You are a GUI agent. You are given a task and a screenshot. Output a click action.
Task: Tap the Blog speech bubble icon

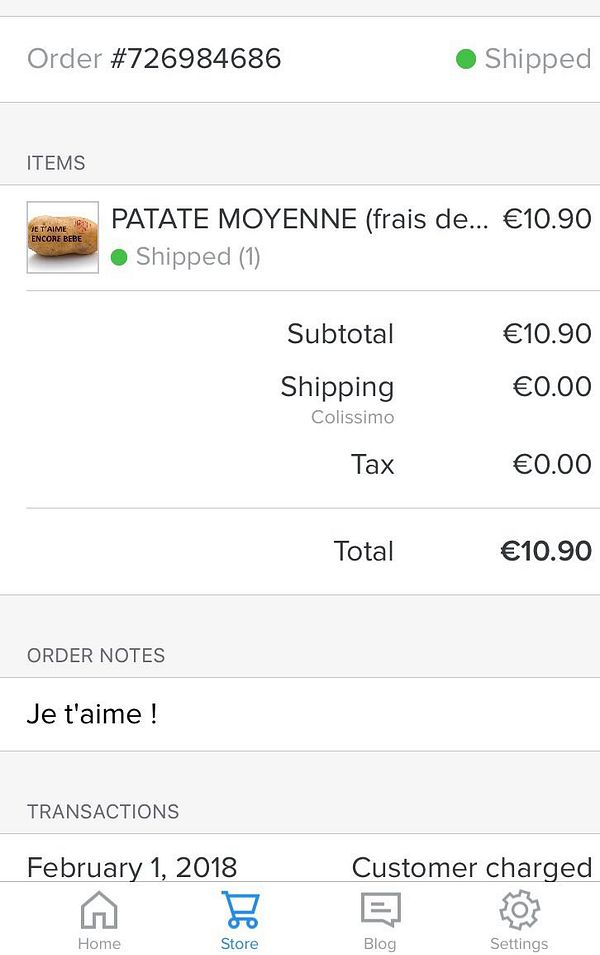coord(380,910)
